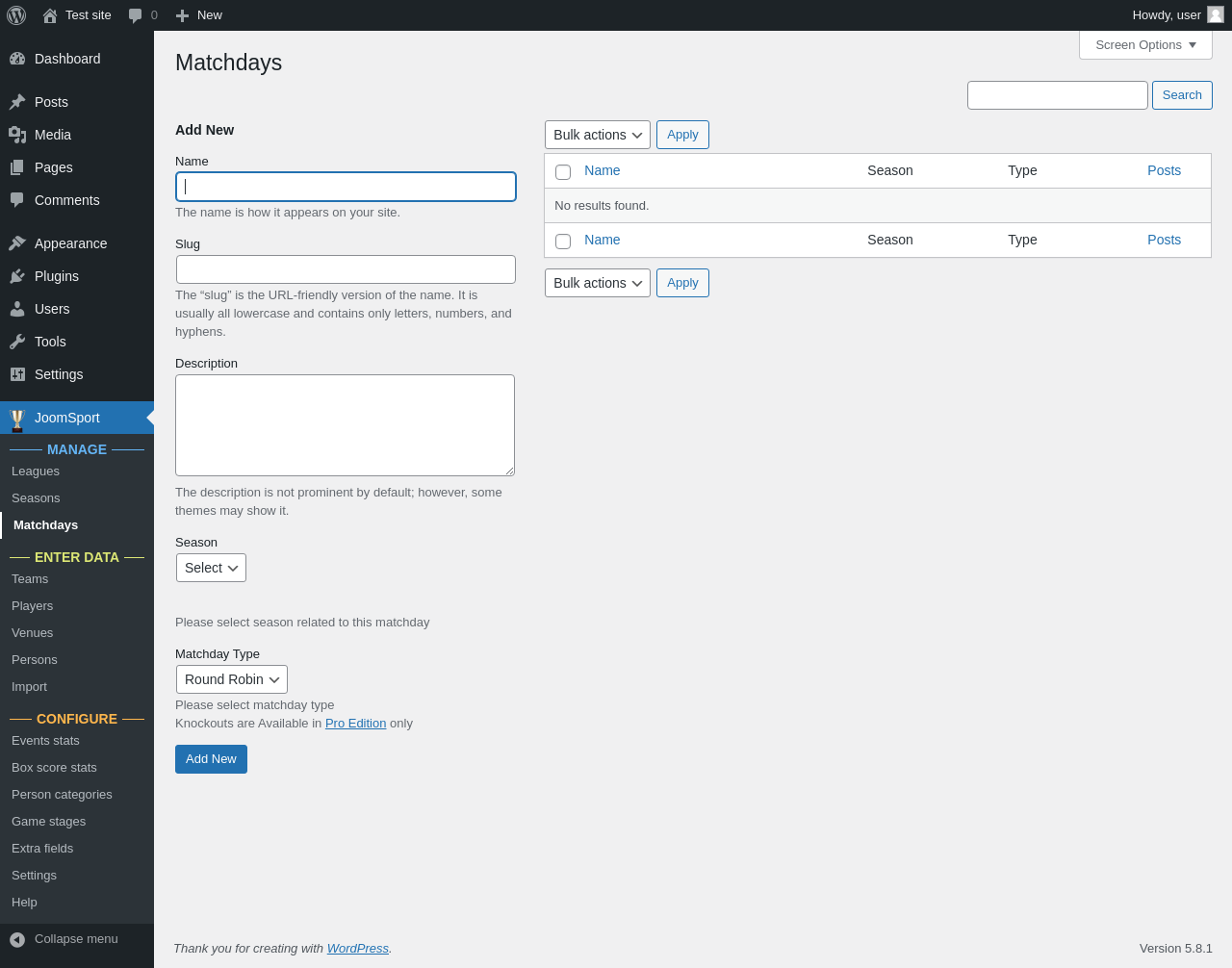
Task: Open Media library icon
Action: tap(17, 135)
